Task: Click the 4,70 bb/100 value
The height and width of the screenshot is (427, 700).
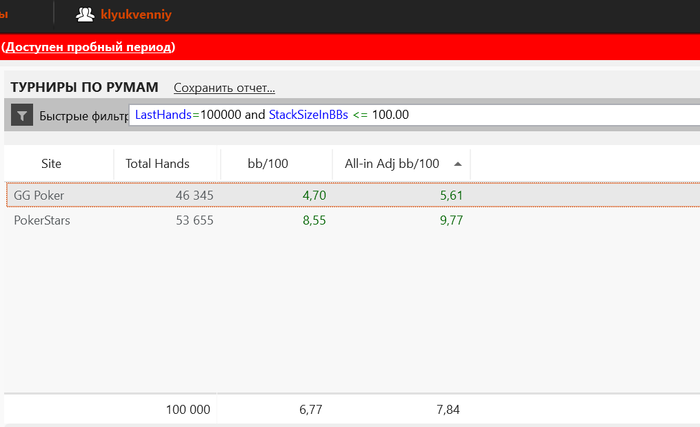Action: 314,195
